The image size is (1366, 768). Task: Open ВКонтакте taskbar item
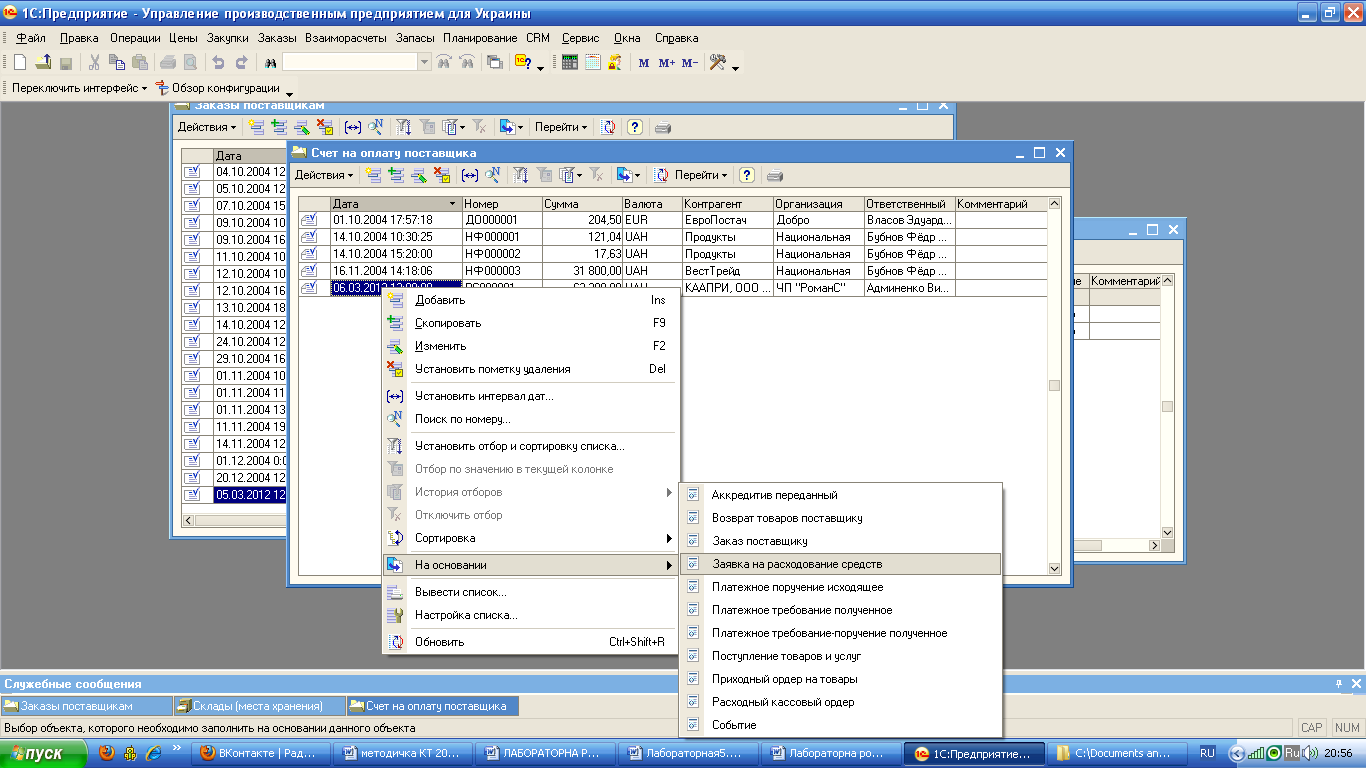coord(262,753)
